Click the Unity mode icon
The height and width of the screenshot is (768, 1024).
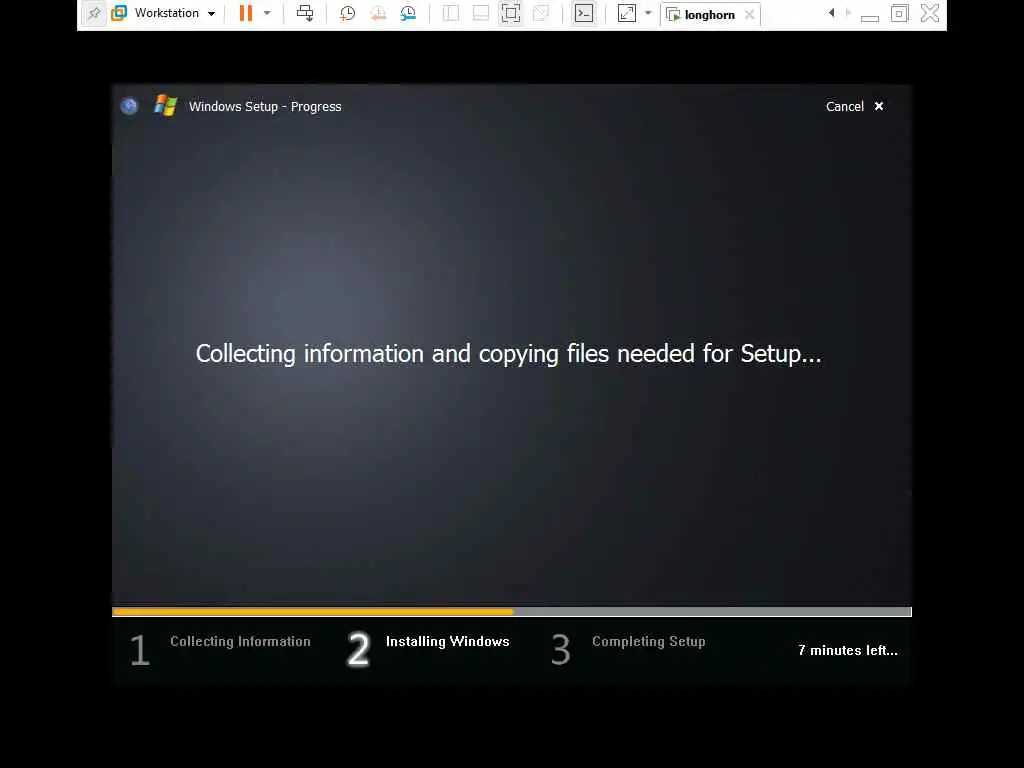(541, 13)
